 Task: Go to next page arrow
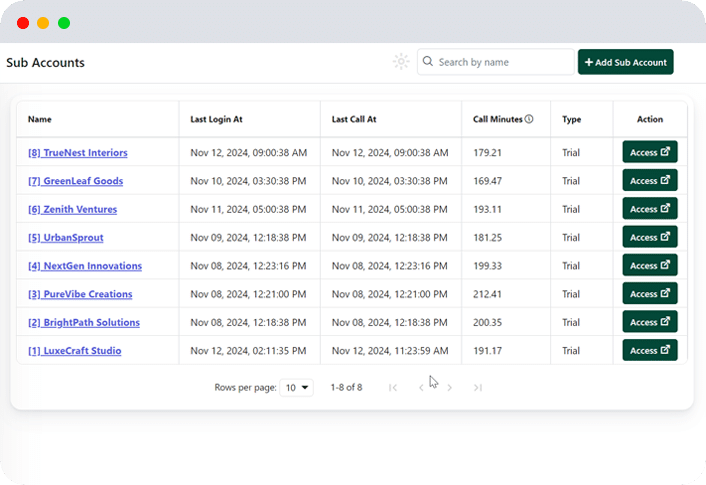pyautogui.click(x=449, y=388)
